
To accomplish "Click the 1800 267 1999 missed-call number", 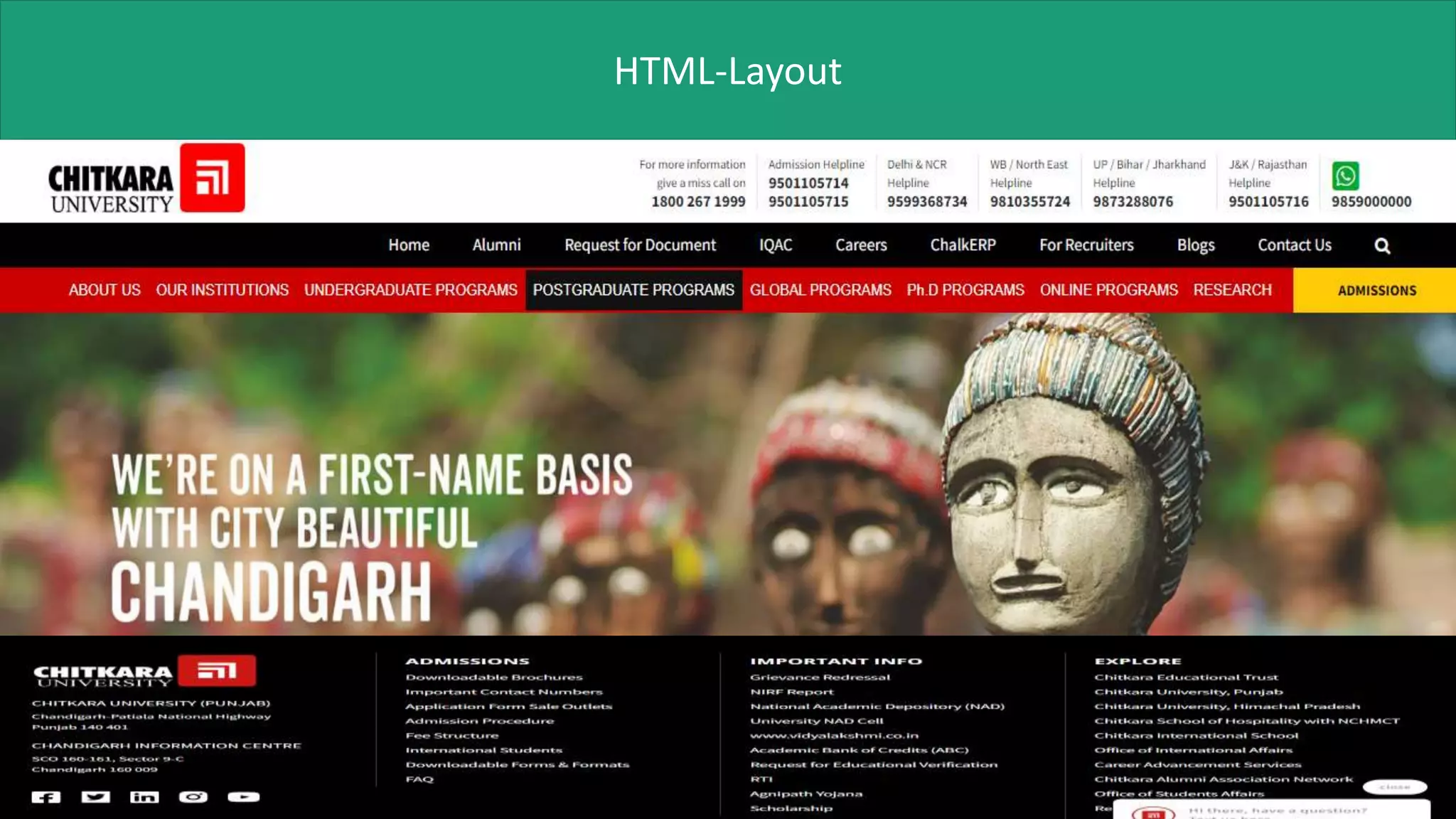I will 698,202.
